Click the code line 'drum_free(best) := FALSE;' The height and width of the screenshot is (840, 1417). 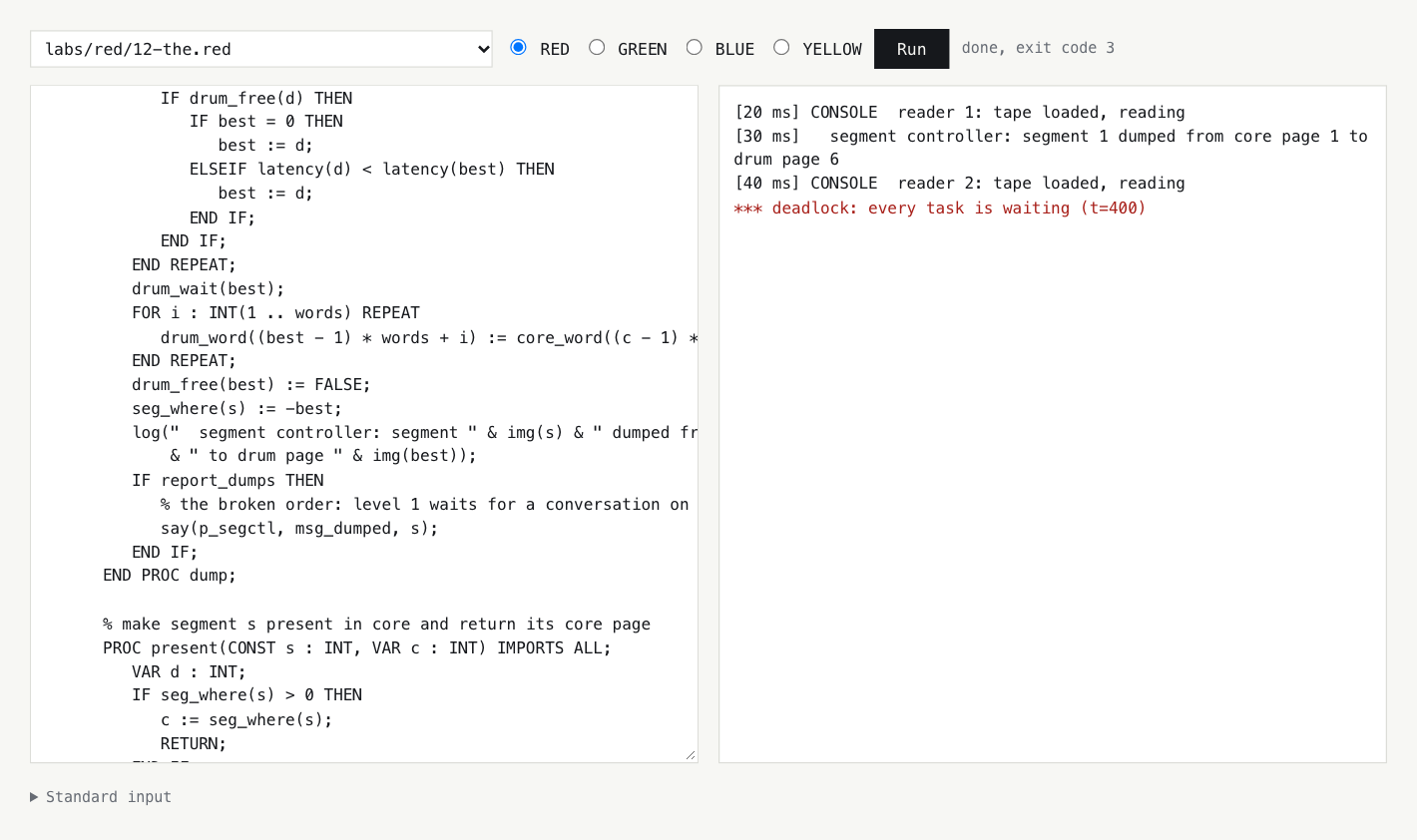[x=251, y=385]
